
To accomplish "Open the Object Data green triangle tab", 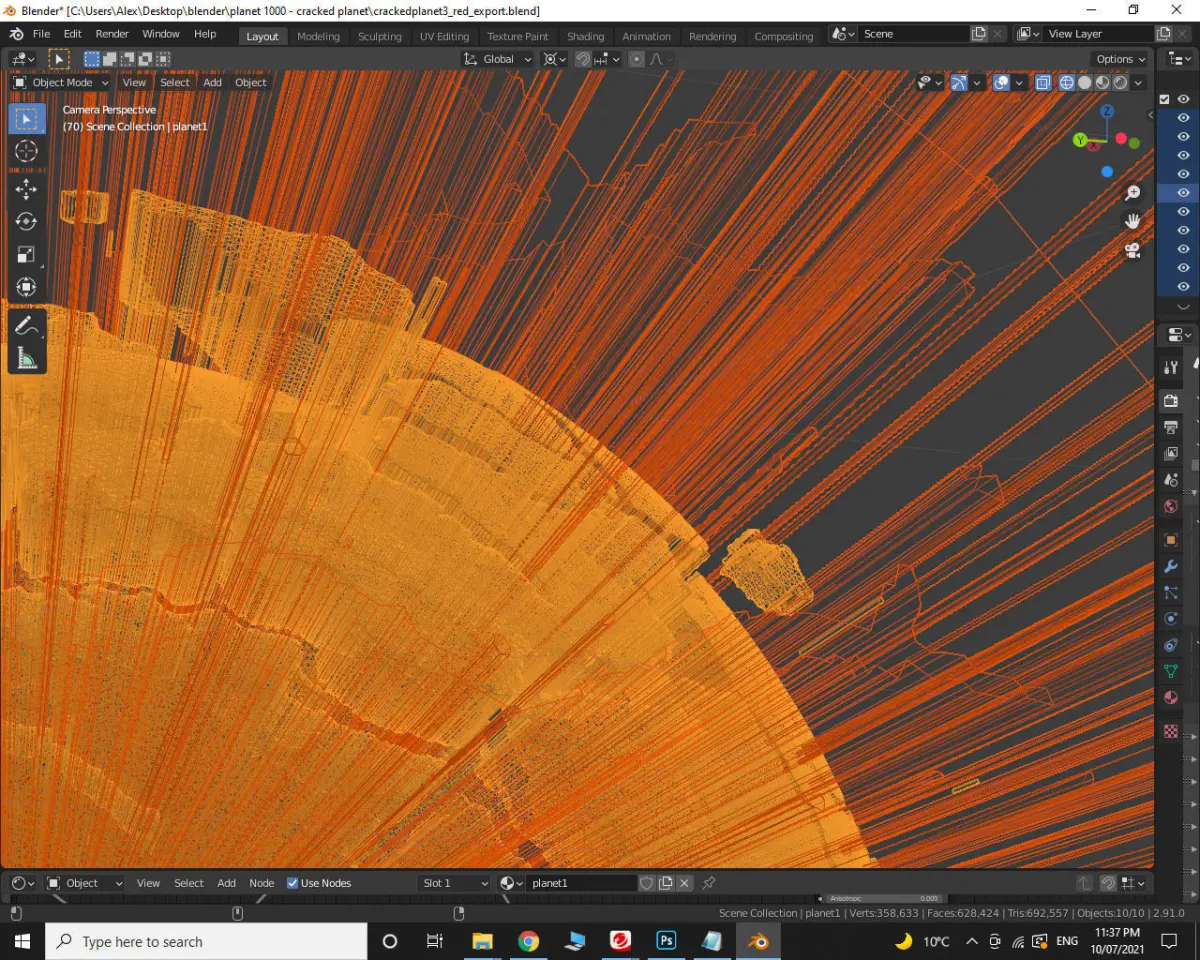I will tap(1171, 671).
